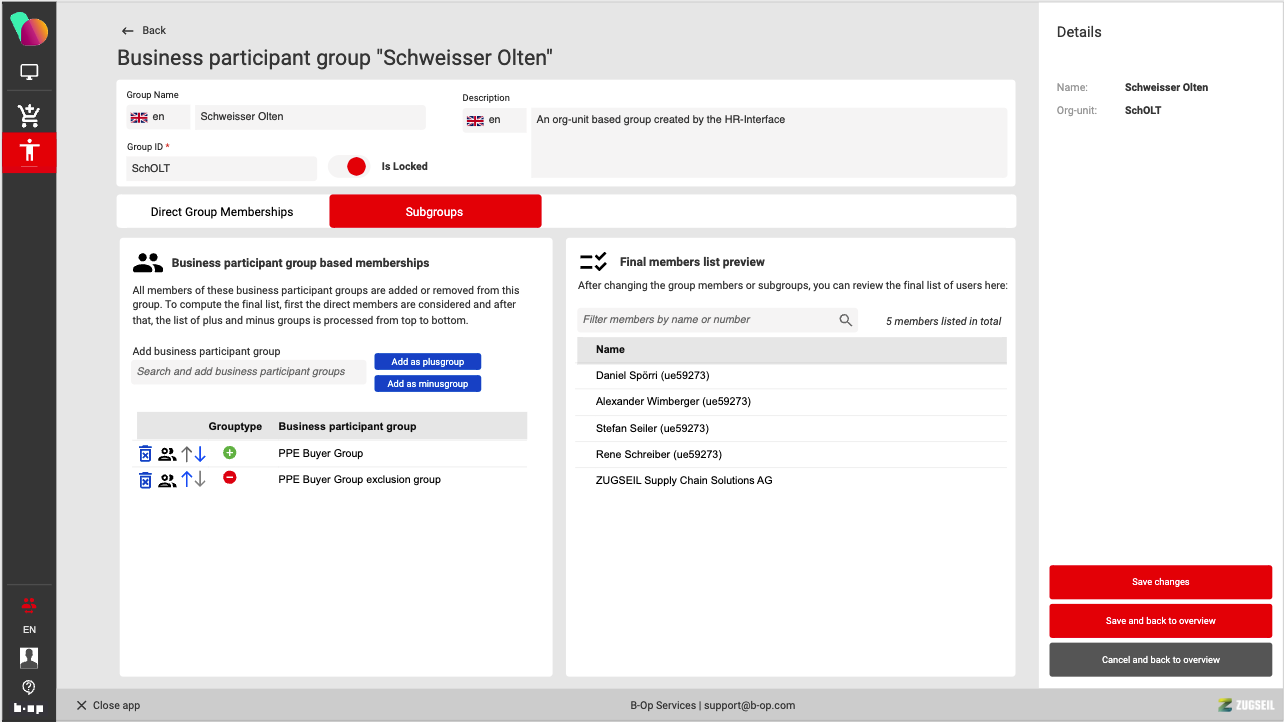The height and width of the screenshot is (722, 1284).
Task: Open Description language selector
Action: (x=494, y=120)
